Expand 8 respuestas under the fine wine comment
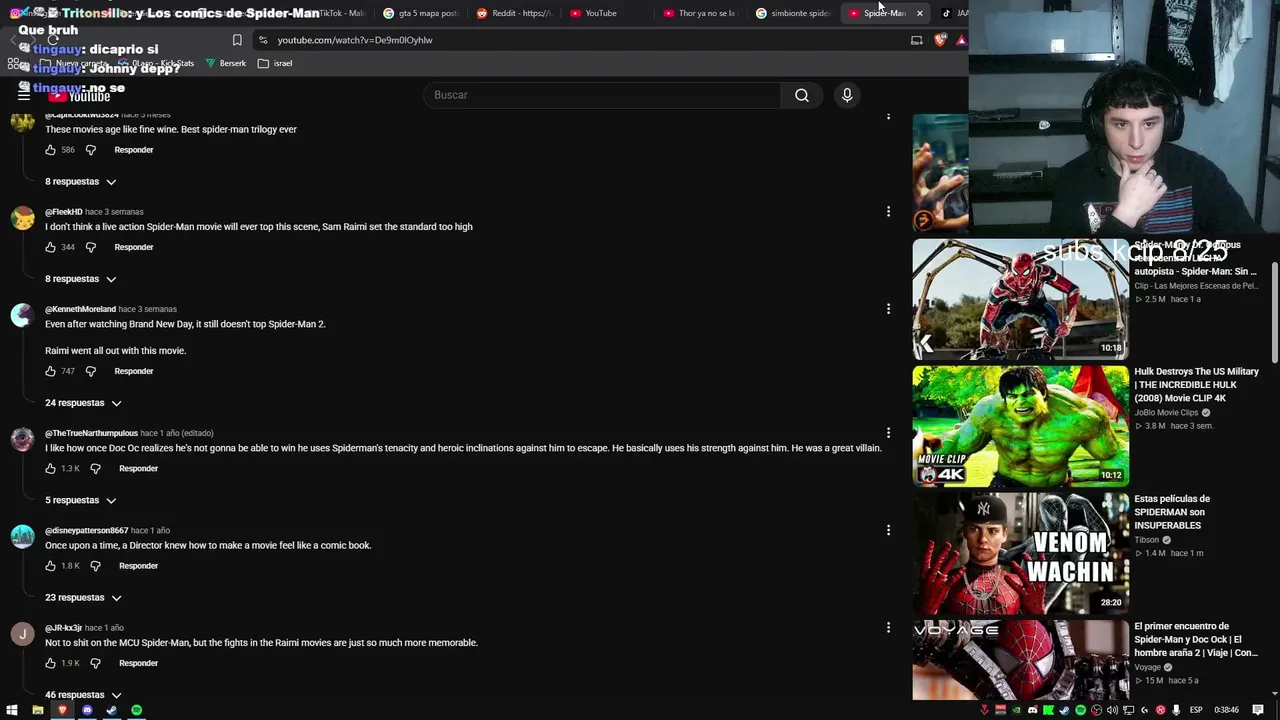This screenshot has width=1280, height=720. tap(81, 182)
